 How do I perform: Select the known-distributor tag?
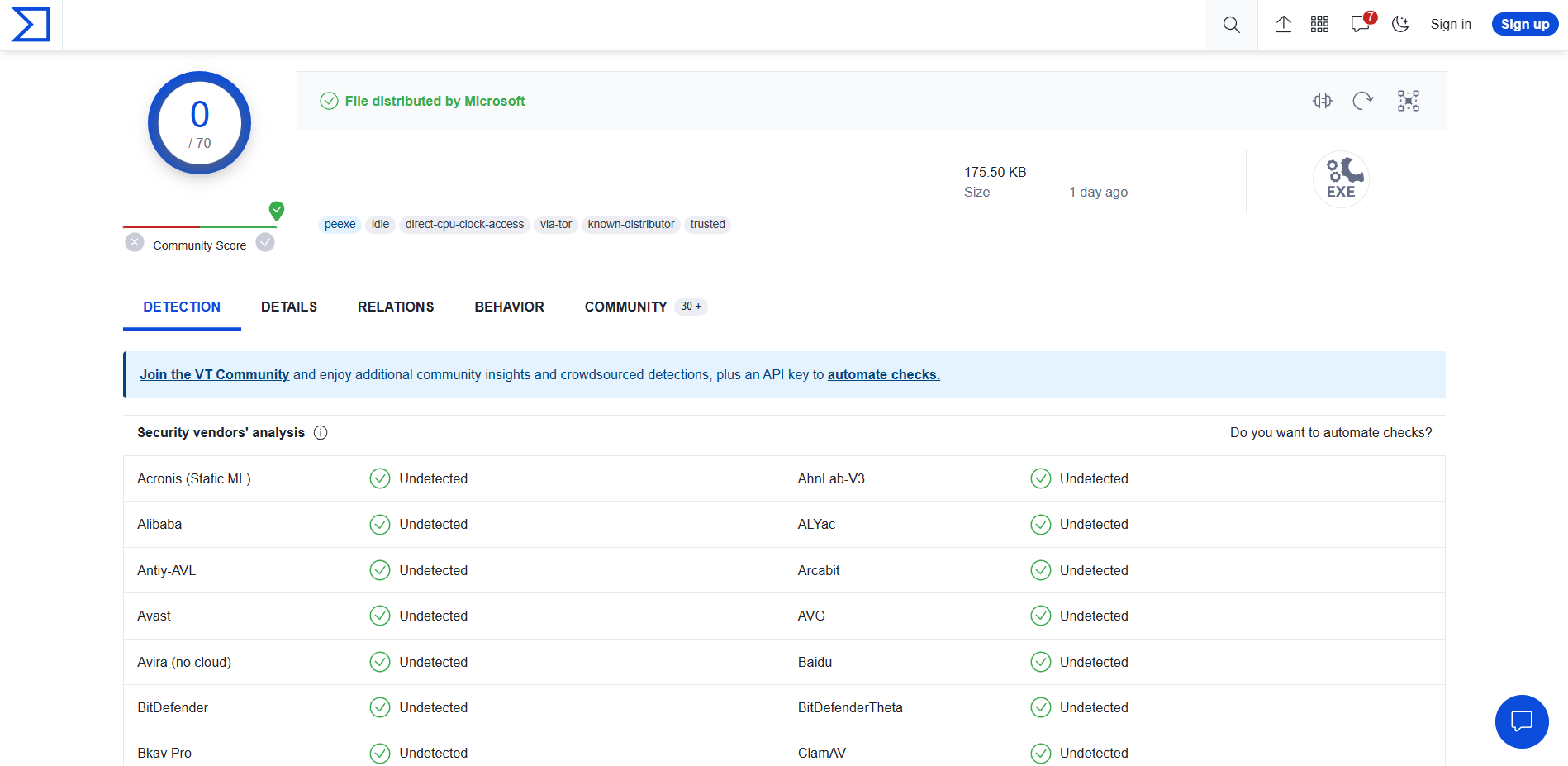[631, 224]
